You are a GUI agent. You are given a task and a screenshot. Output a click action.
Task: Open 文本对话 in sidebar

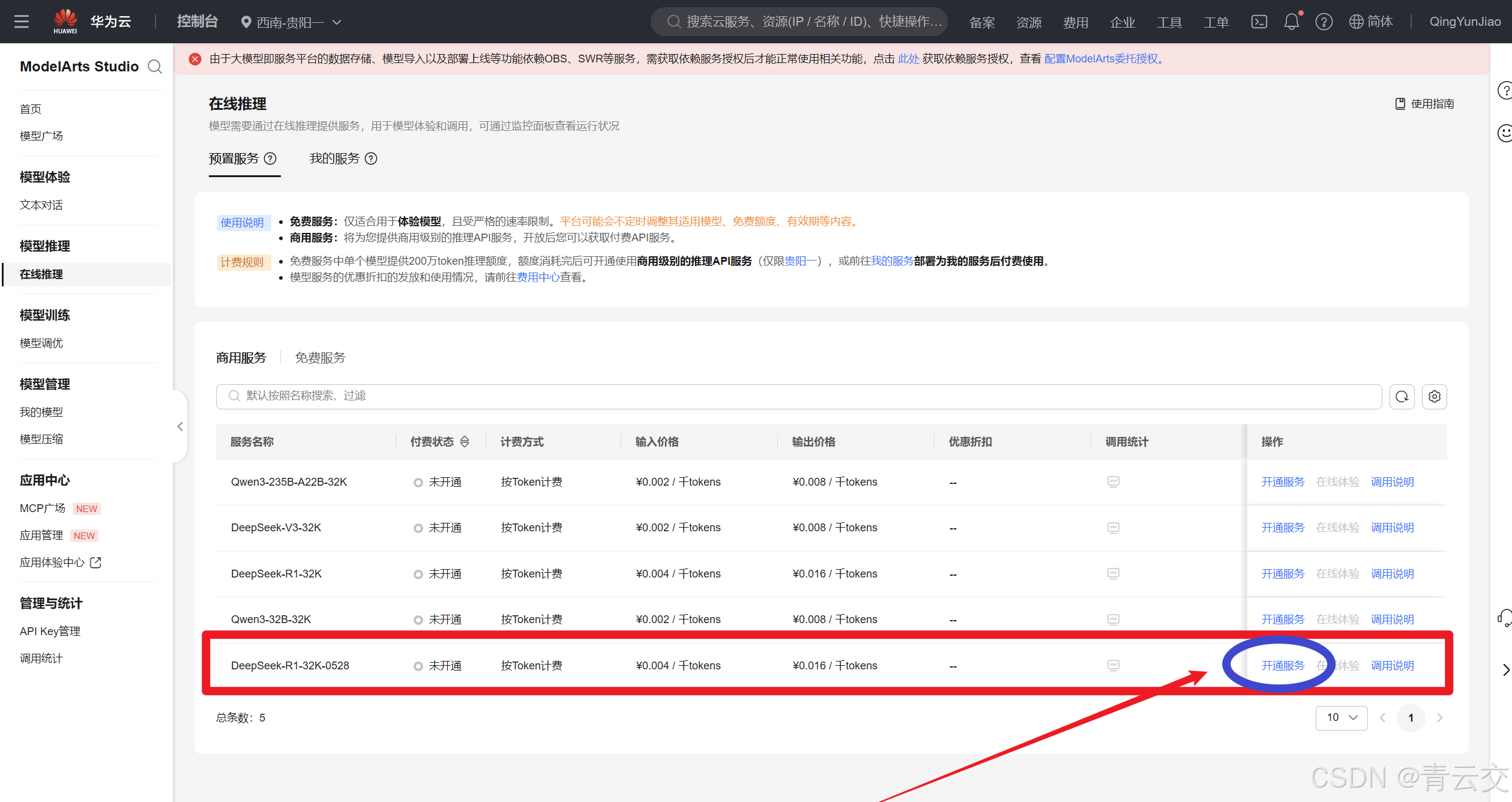click(x=41, y=205)
